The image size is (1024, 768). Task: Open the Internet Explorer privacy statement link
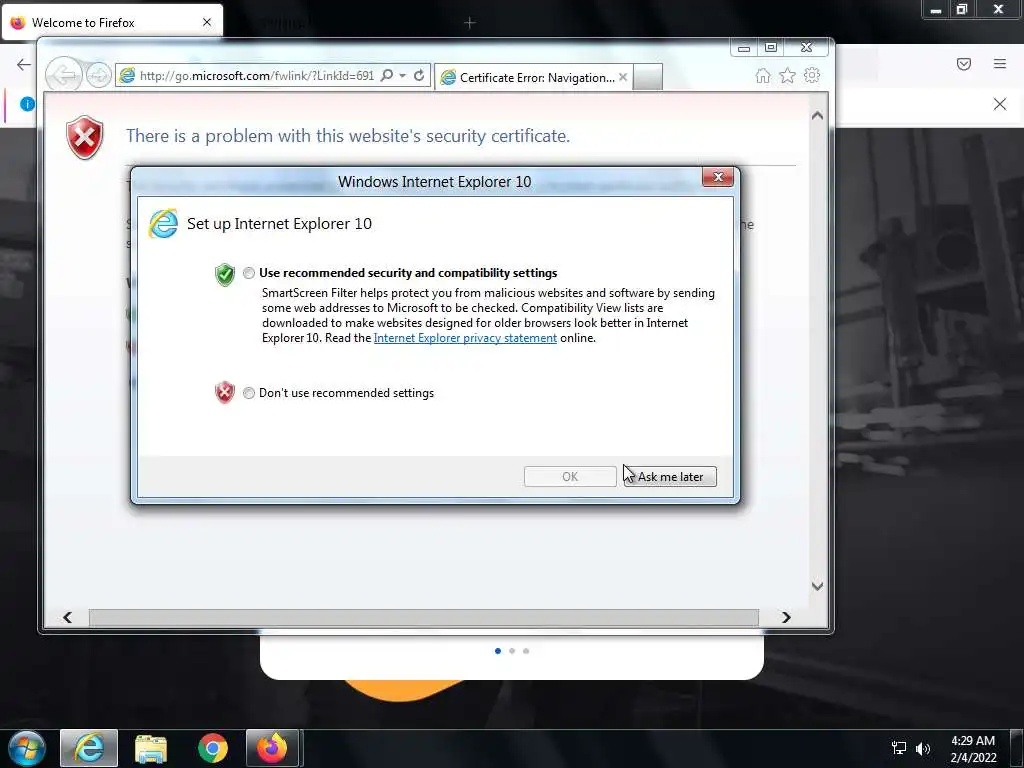coord(465,338)
